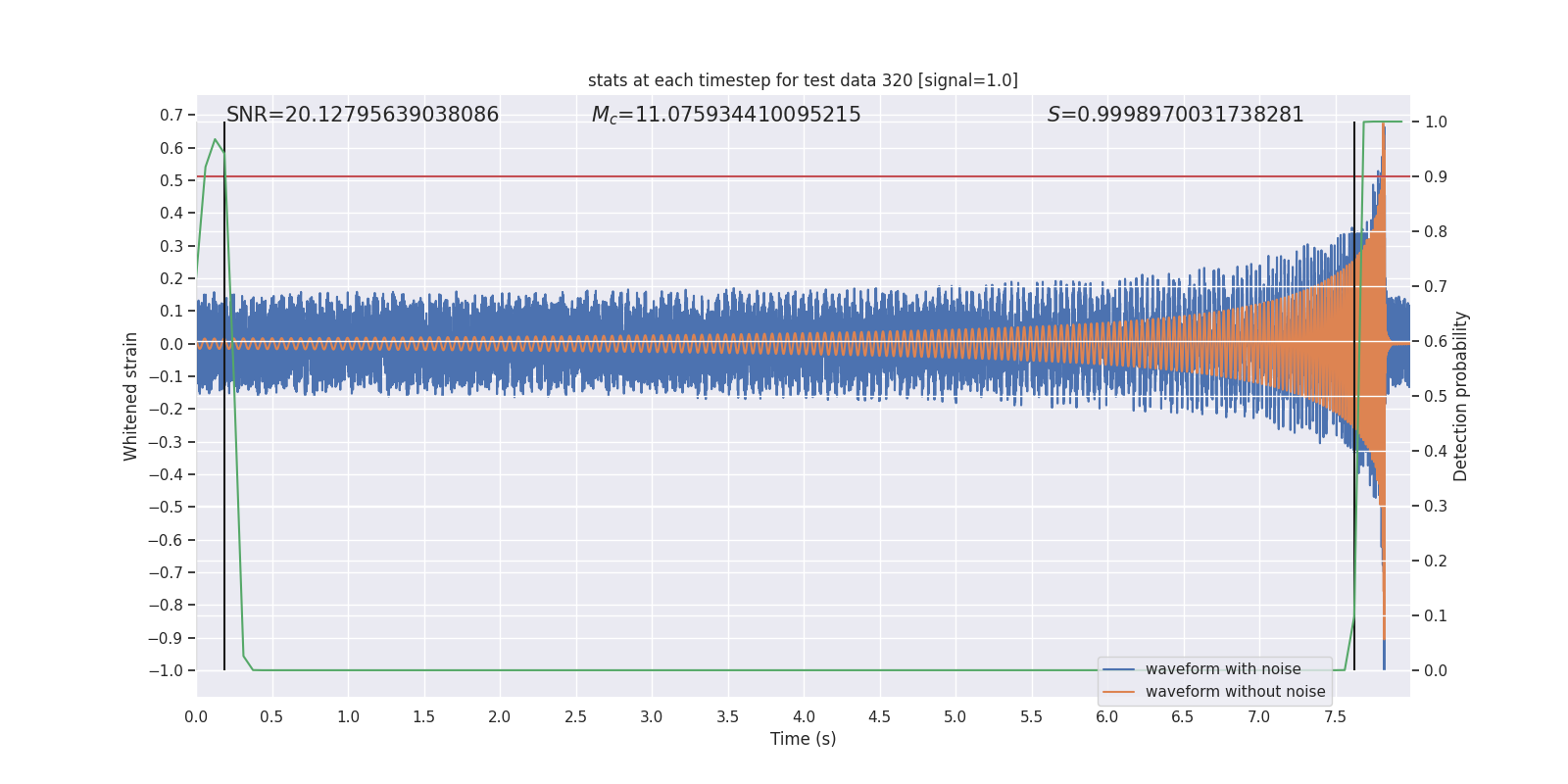This screenshot has height=784, width=1568.
Task: Click the 7.5 tick label on time axis
Action: (x=1335, y=717)
